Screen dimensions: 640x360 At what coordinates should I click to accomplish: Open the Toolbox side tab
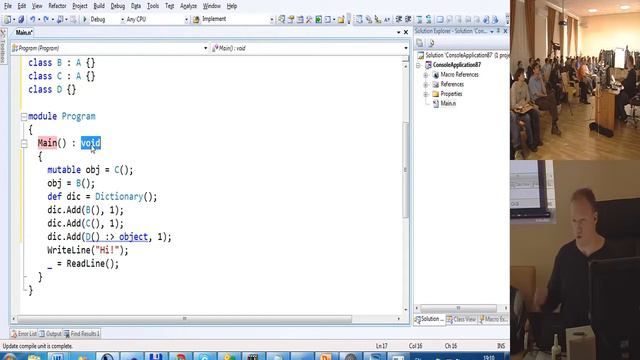point(3,46)
